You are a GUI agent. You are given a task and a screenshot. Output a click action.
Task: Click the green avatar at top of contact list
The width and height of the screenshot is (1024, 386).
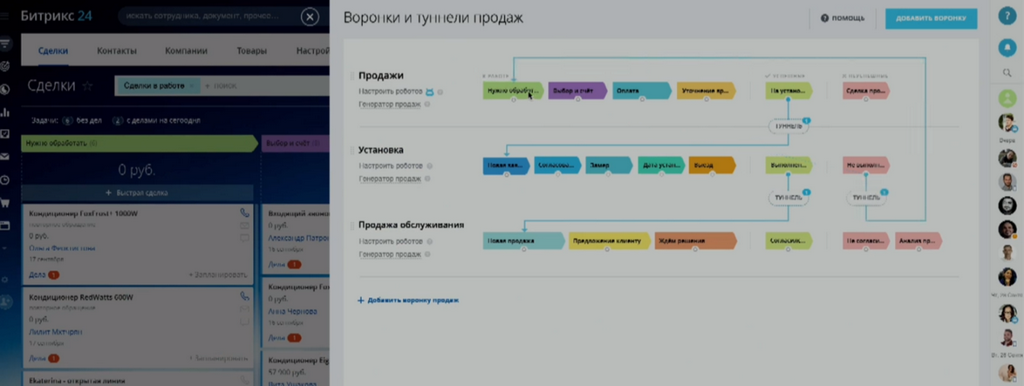coord(1008,98)
